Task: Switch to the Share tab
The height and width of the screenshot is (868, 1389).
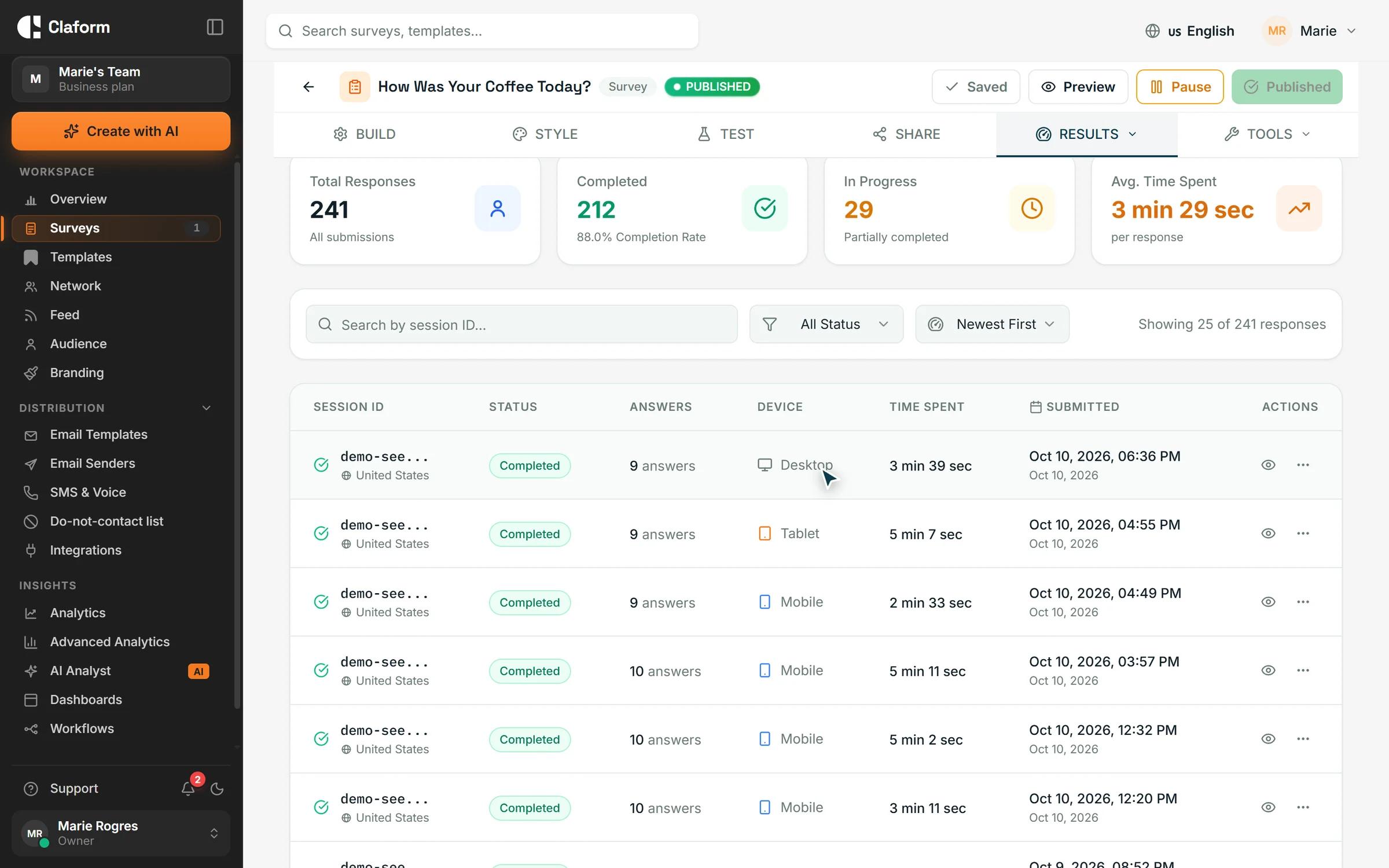Action: click(x=906, y=134)
